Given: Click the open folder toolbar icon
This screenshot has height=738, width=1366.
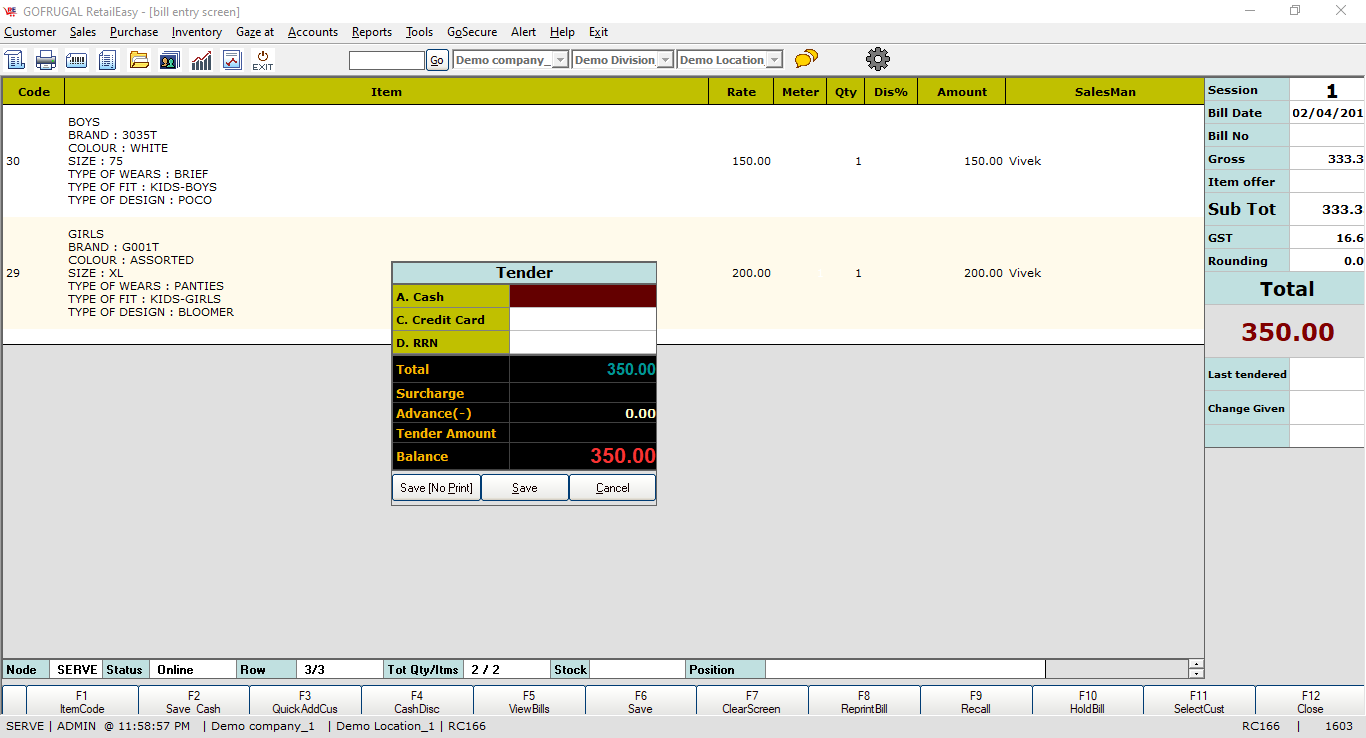Looking at the screenshot, I should (139, 60).
